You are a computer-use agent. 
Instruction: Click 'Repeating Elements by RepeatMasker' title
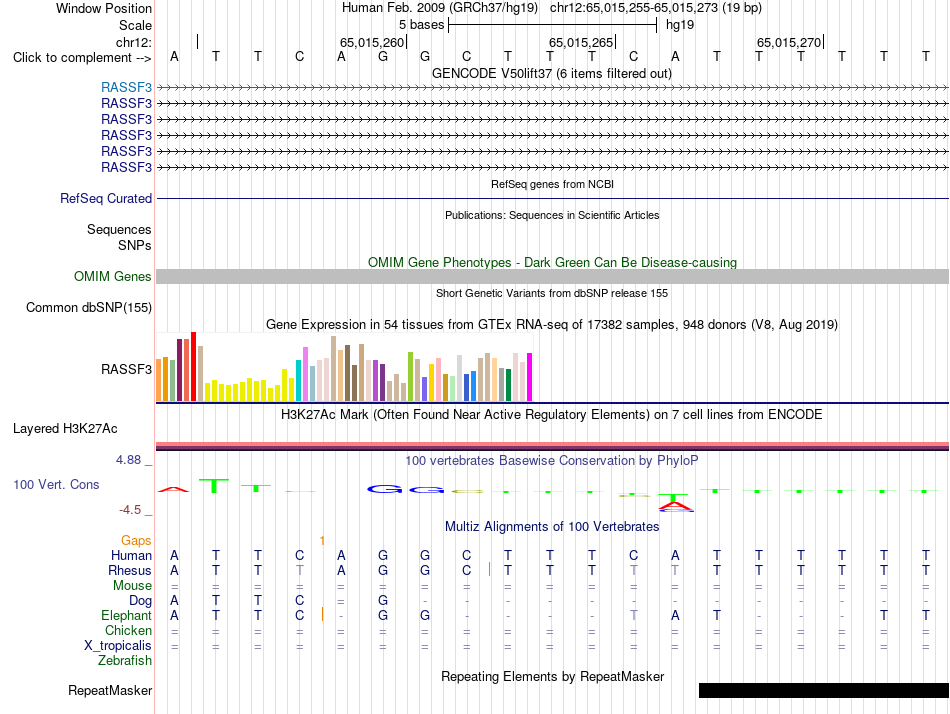pos(552,676)
